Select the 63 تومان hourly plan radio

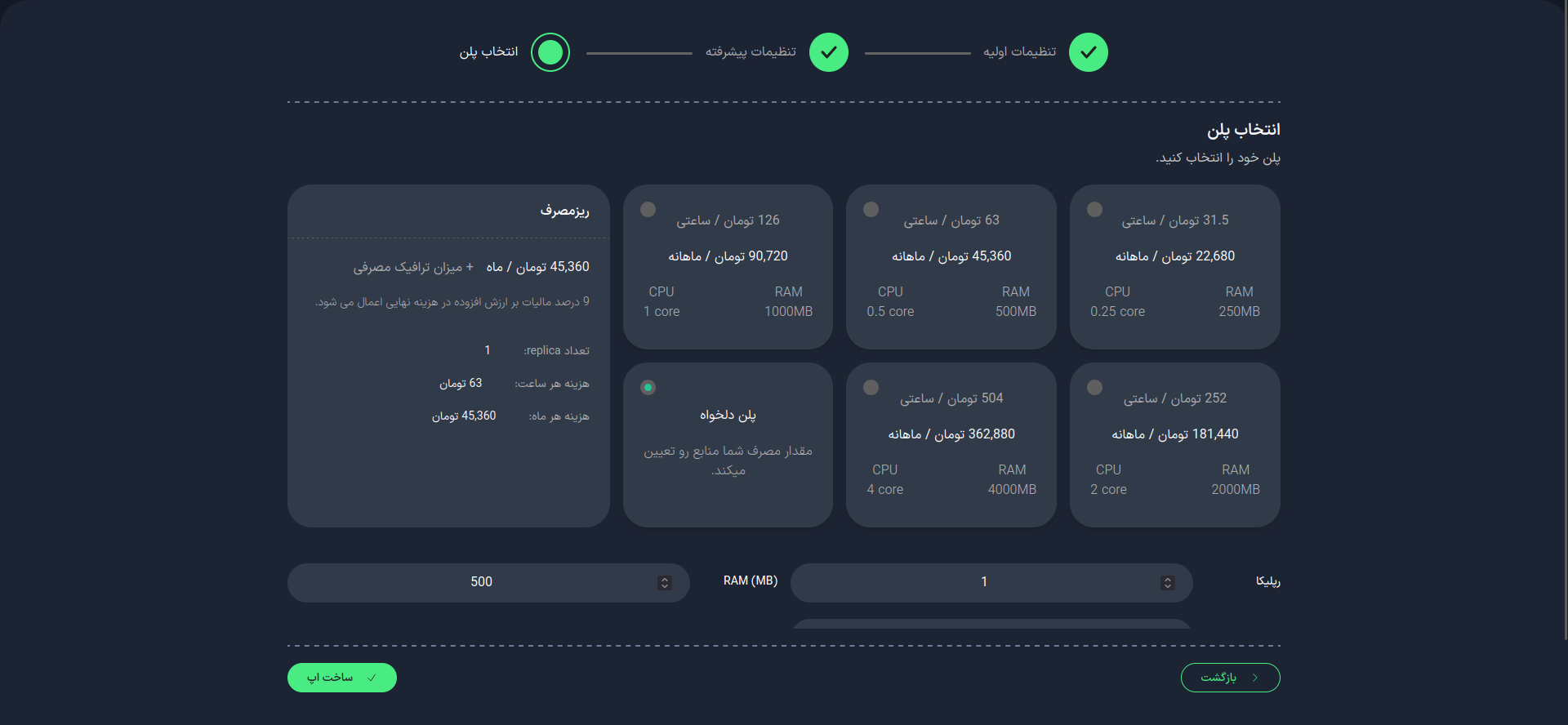click(871, 209)
